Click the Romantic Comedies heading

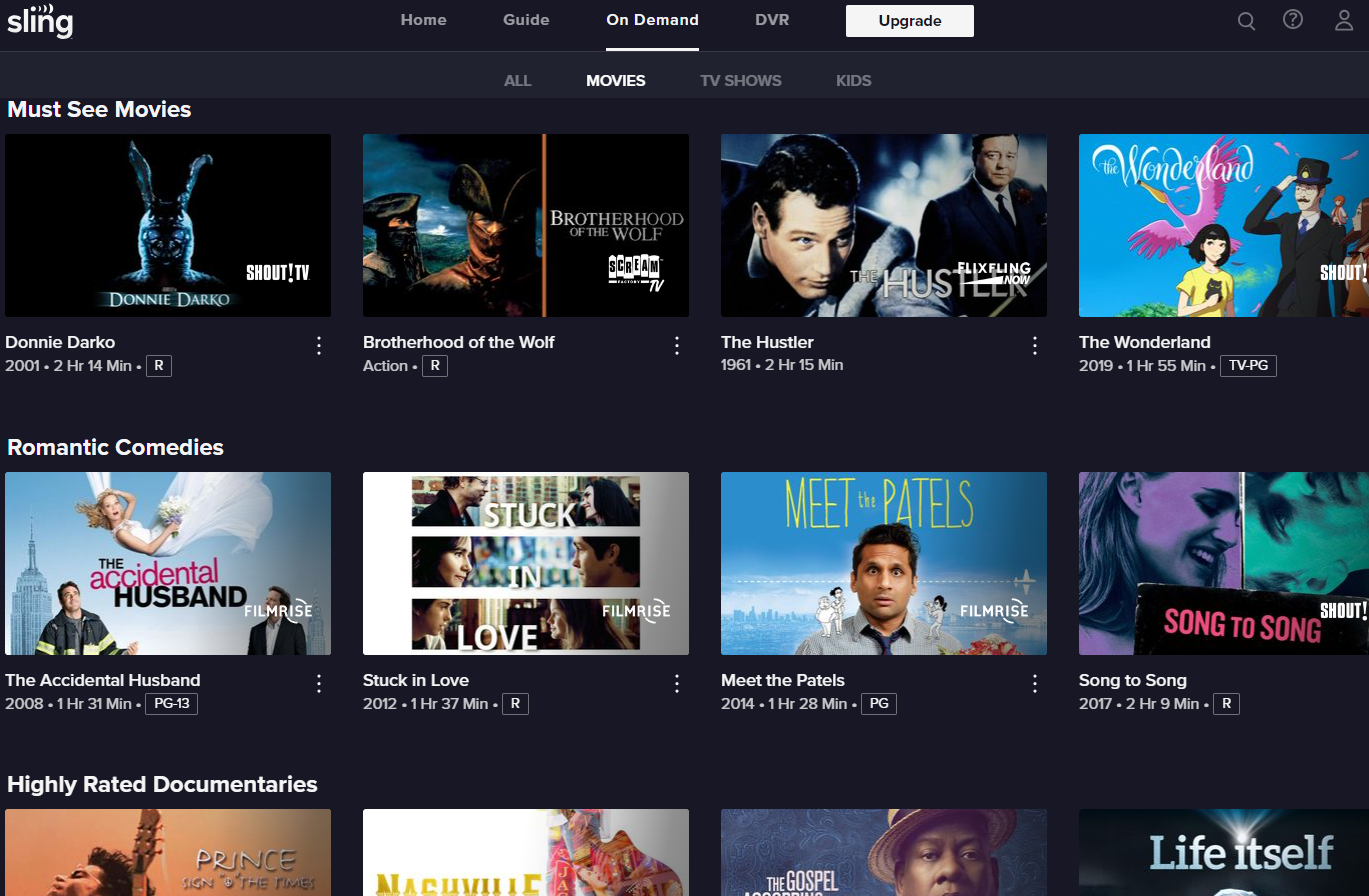click(115, 447)
